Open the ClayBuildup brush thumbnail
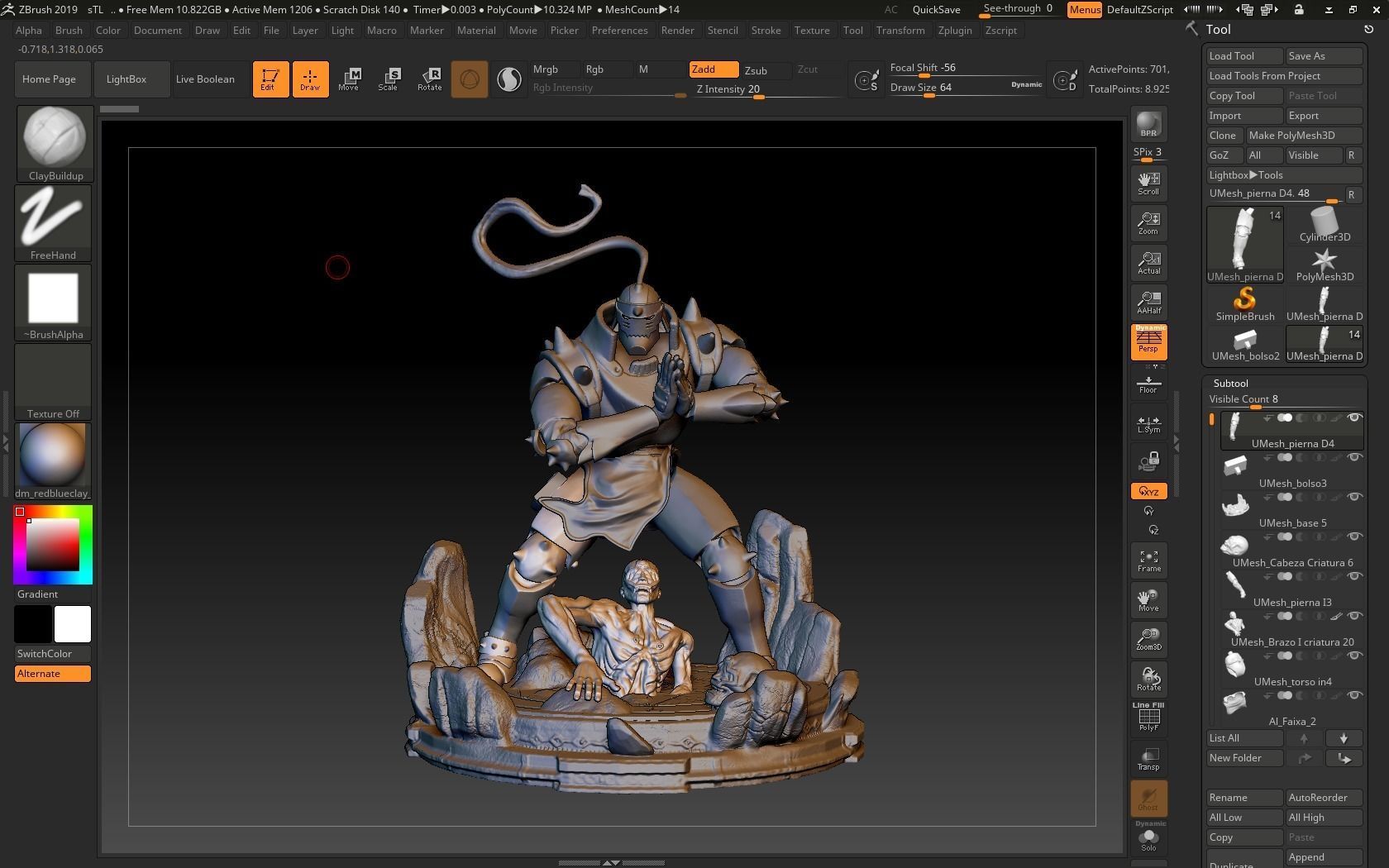The width and height of the screenshot is (1389, 868). pos(53,139)
